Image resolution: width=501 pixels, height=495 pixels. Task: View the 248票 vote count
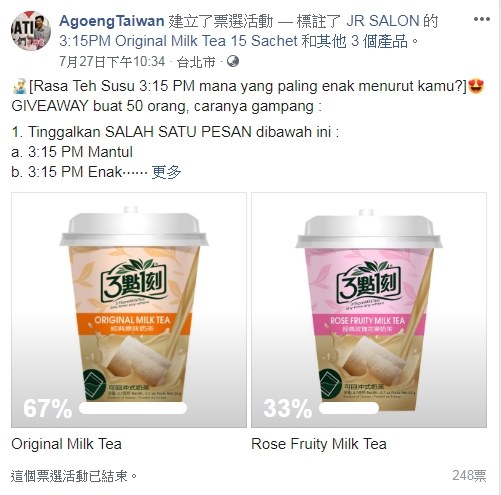click(x=469, y=476)
